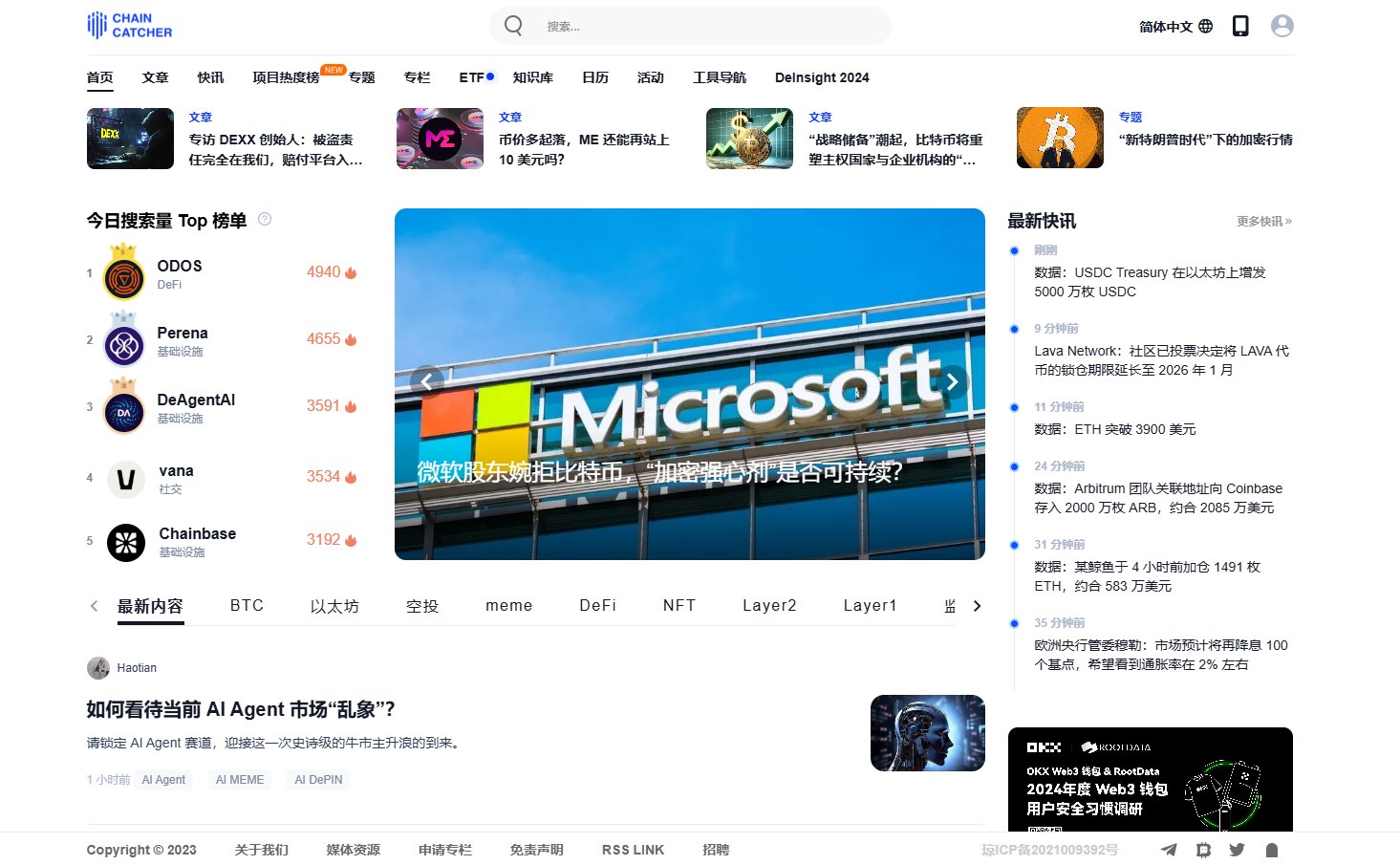Screen dimensions: 1400x865
Task: Open the AI Agent article thumbnail
Action: 927,733
